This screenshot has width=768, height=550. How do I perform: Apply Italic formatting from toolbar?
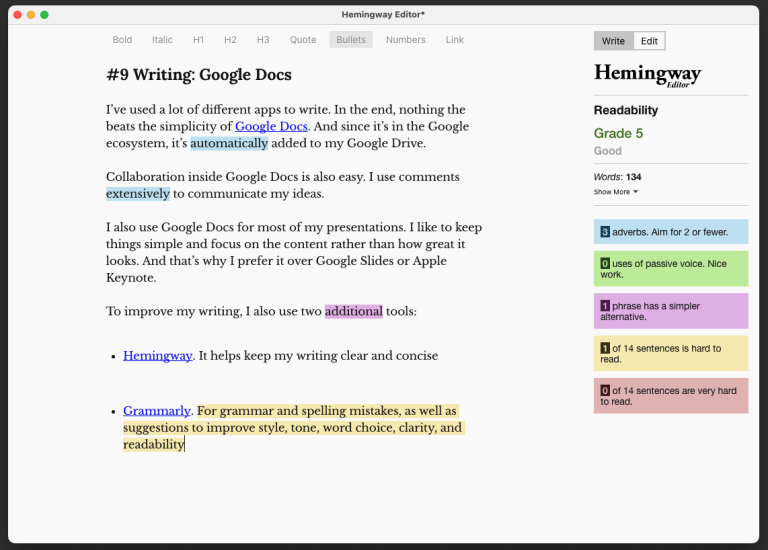click(x=162, y=40)
